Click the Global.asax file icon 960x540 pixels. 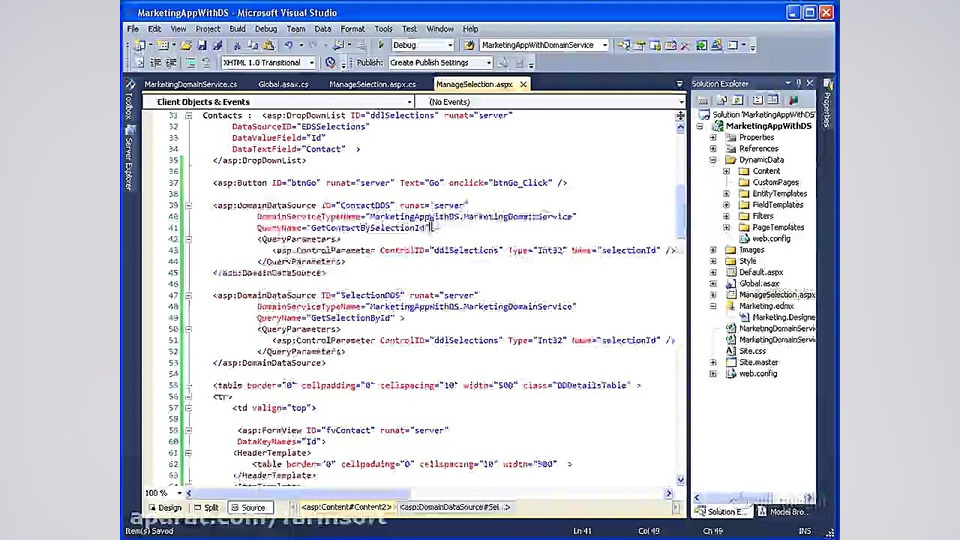[731, 284]
